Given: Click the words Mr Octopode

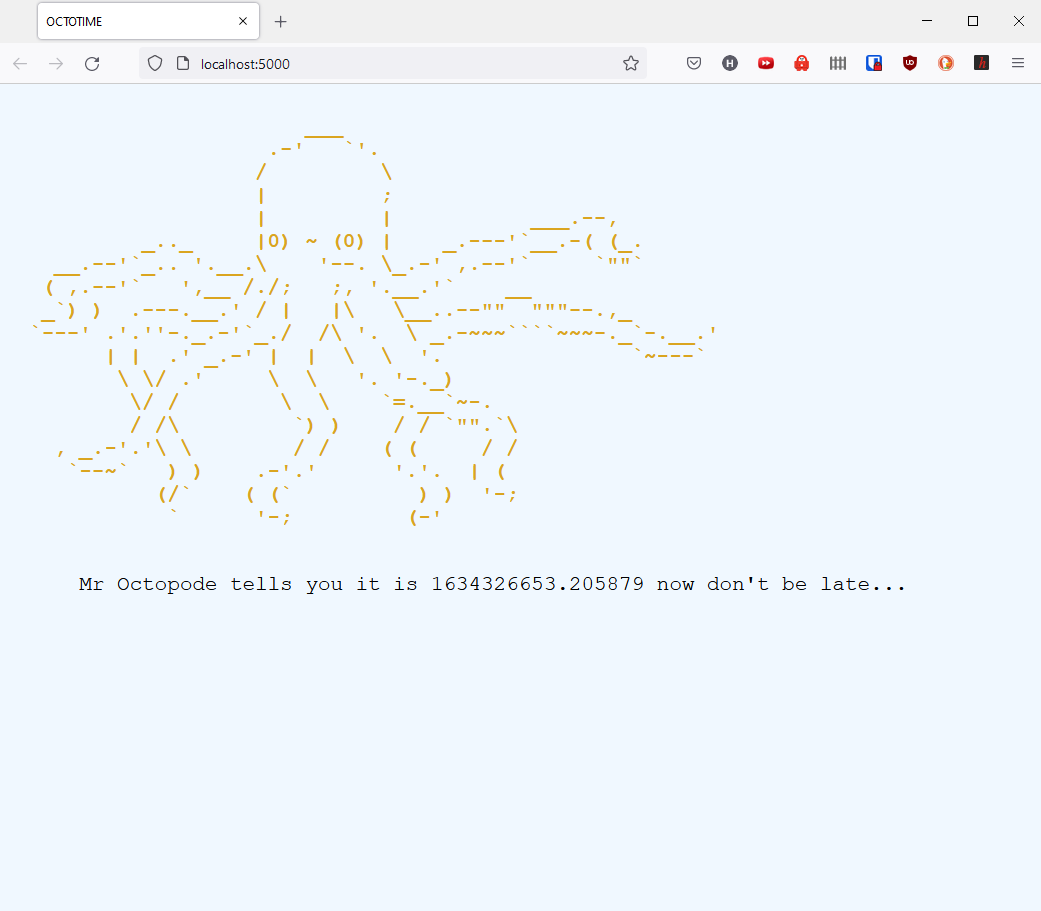Looking at the screenshot, I should tap(147, 584).
